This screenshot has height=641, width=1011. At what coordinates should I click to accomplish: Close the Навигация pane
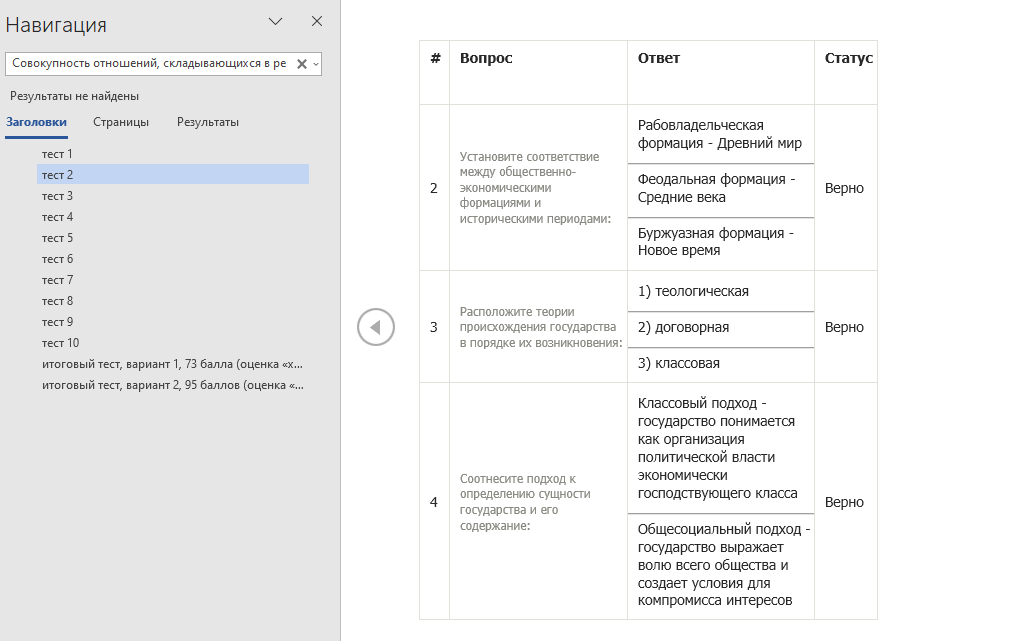click(x=317, y=21)
